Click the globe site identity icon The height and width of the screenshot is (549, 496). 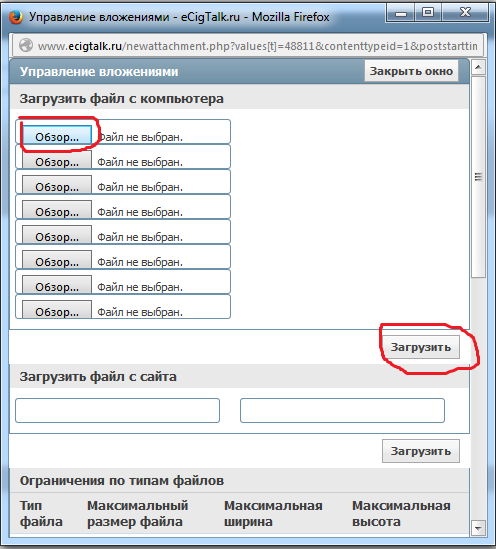click(x=26, y=46)
